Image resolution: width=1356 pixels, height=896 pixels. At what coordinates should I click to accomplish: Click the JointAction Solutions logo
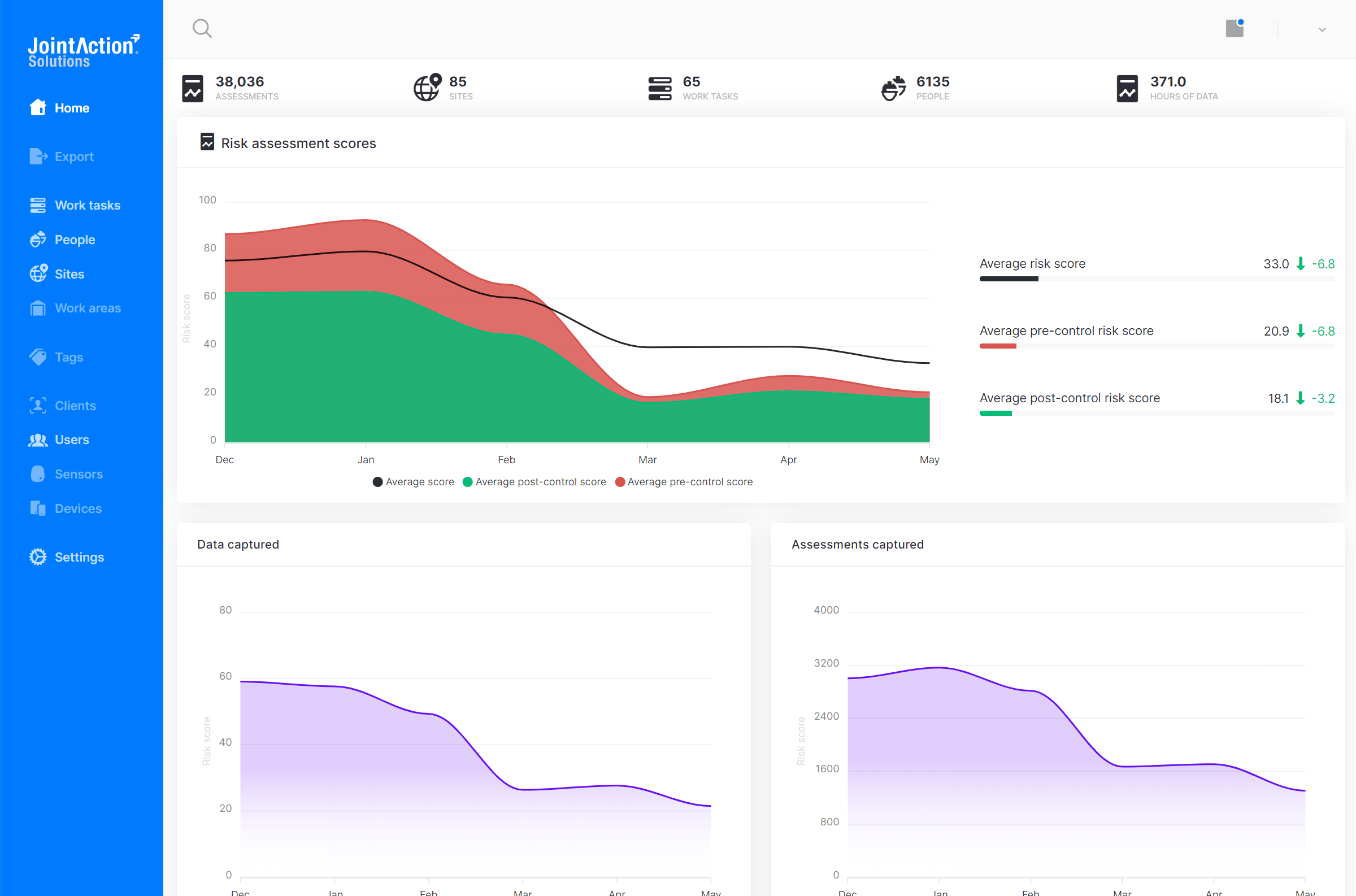point(84,51)
